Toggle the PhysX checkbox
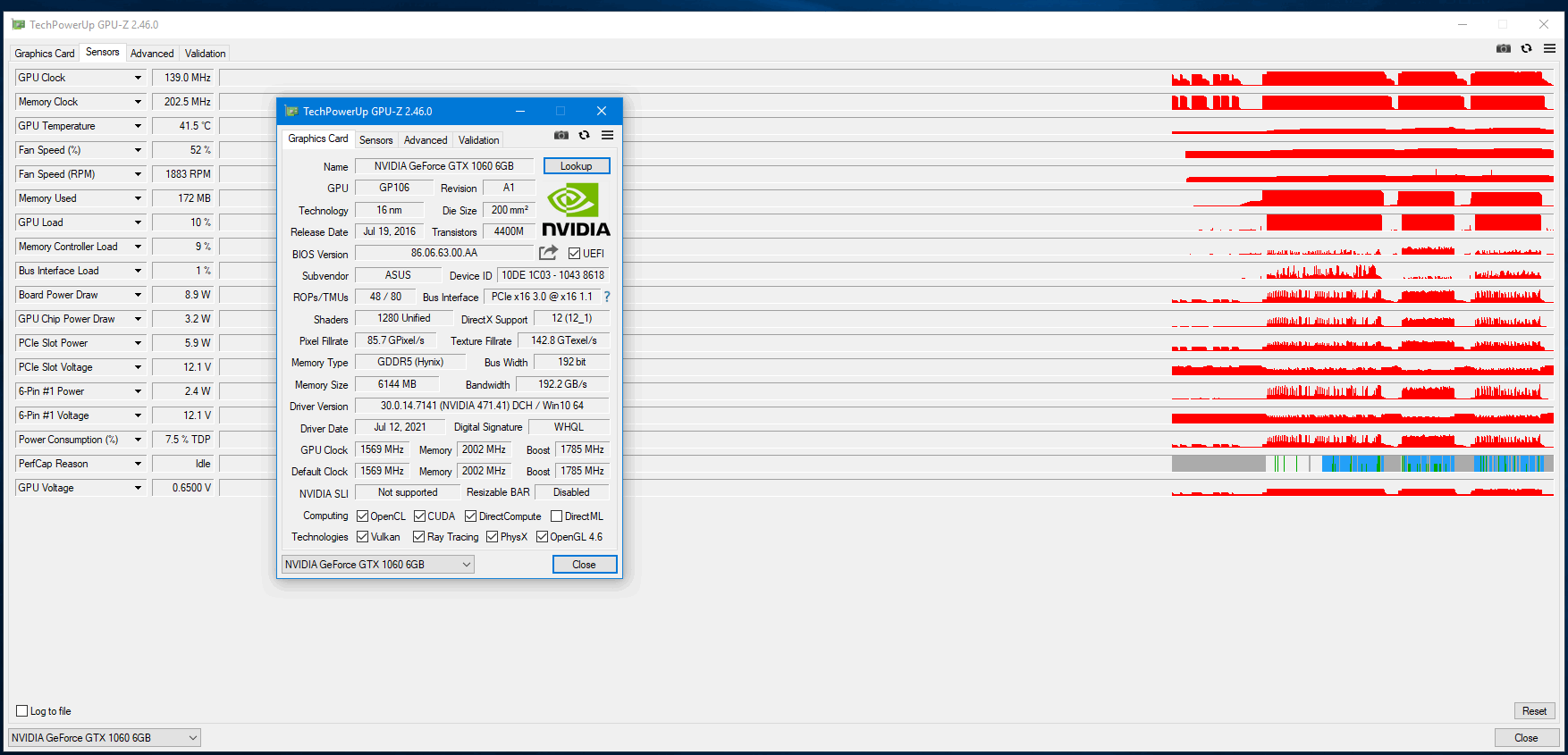This screenshot has height=755, width=1568. coord(492,536)
